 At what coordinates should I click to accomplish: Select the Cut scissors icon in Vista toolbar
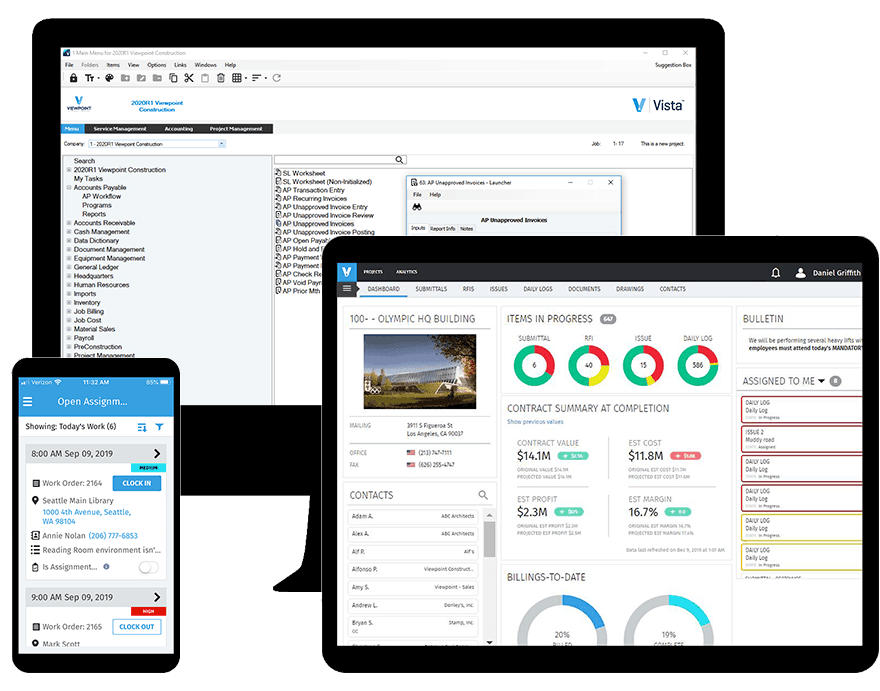click(188, 77)
